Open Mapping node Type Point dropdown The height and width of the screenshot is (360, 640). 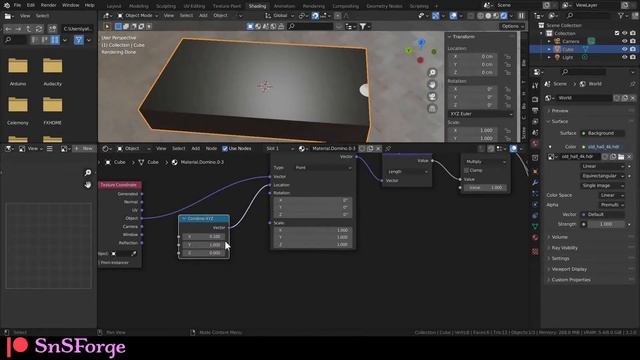tap(322, 168)
